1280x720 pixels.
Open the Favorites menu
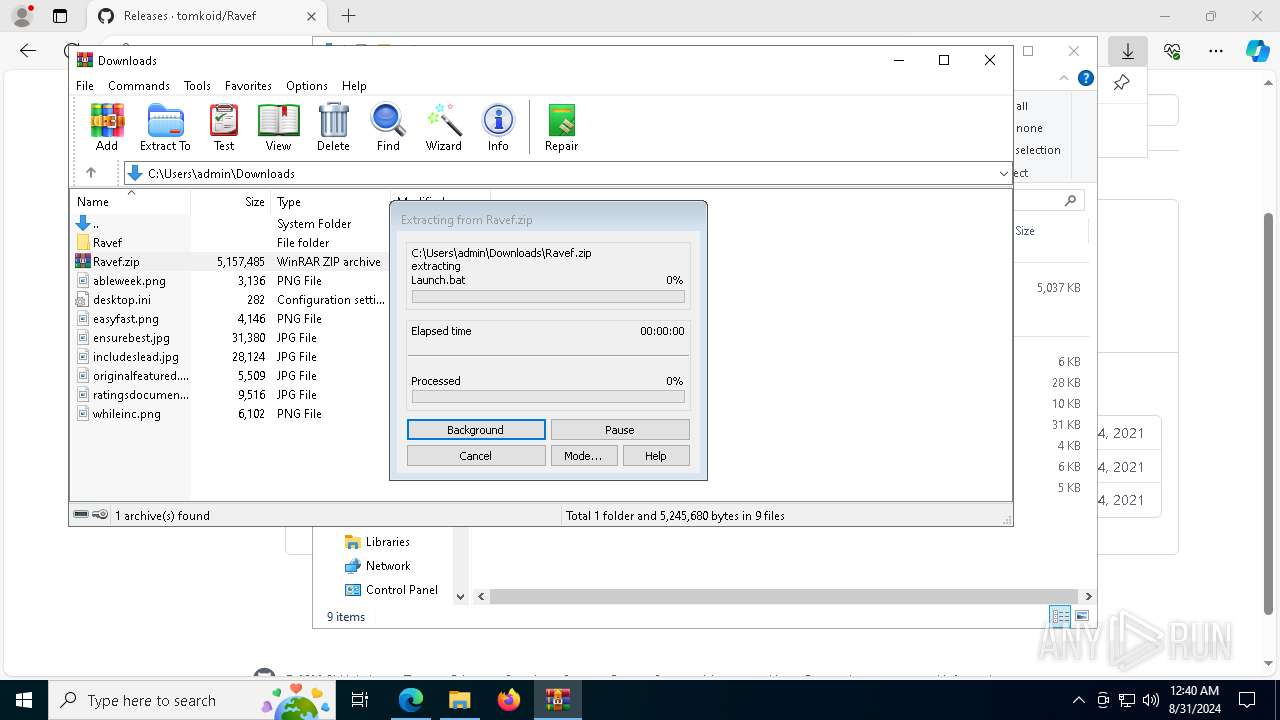pyautogui.click(x=248, y=86)
